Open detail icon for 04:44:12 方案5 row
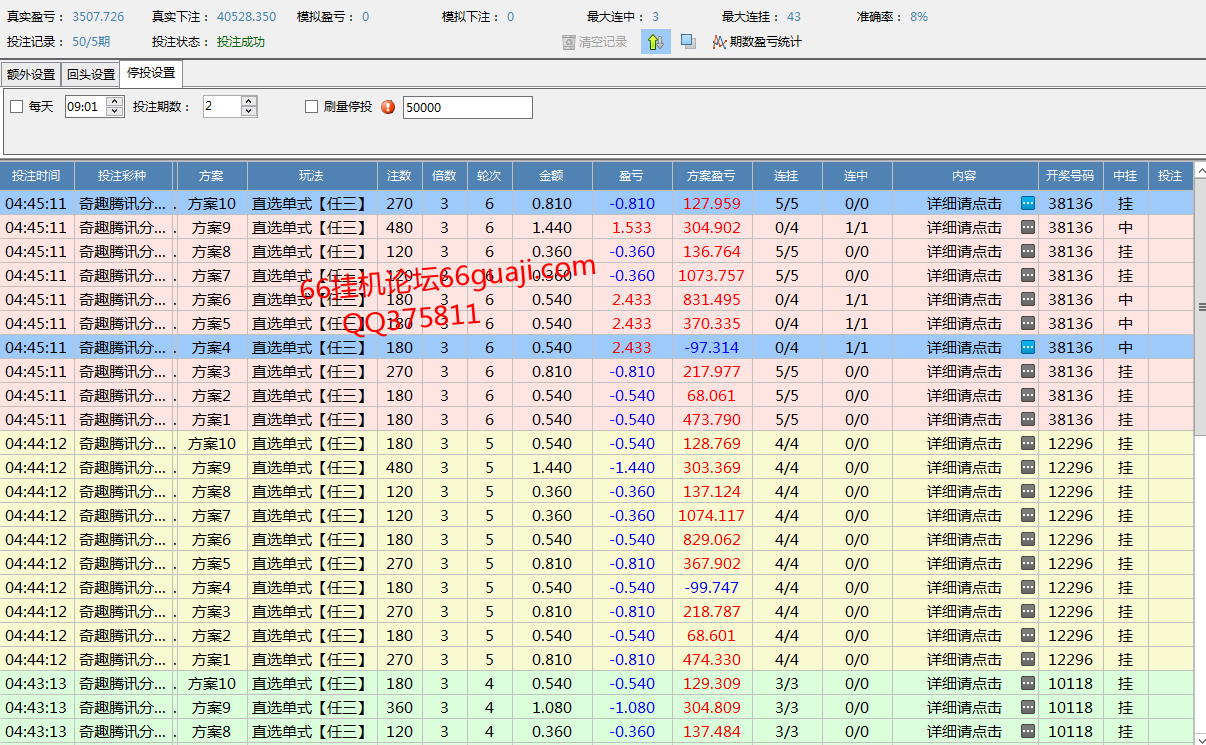 click(x=1028, y=563)
